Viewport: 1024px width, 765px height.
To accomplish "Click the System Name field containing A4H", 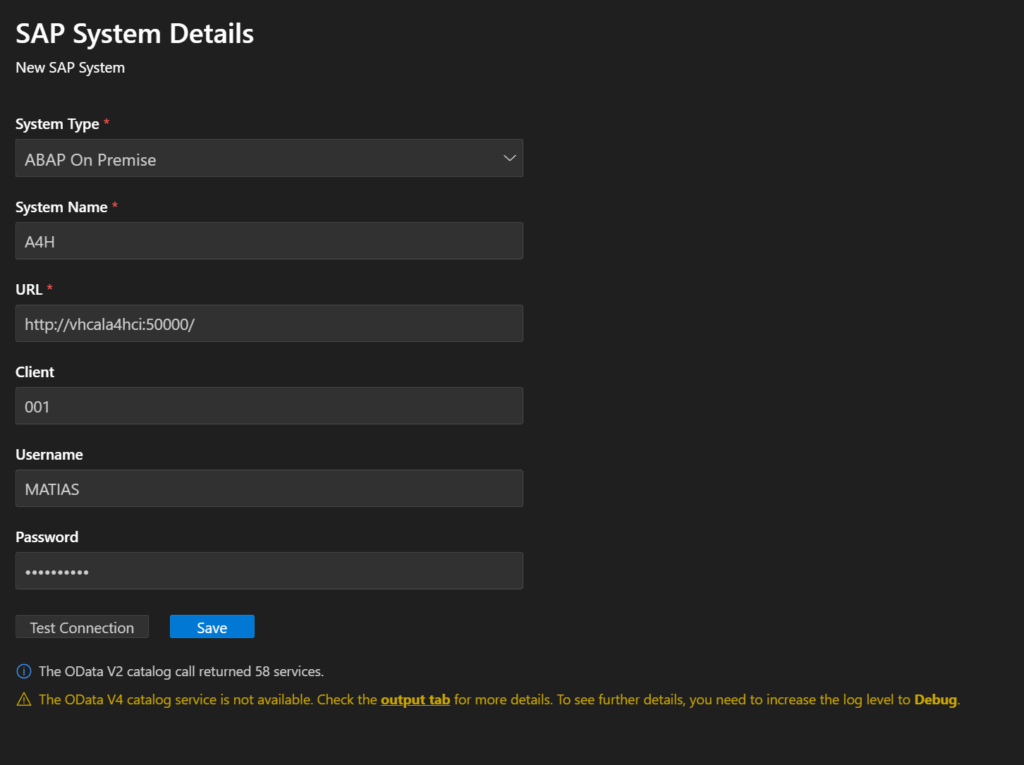I will (268, 241).
